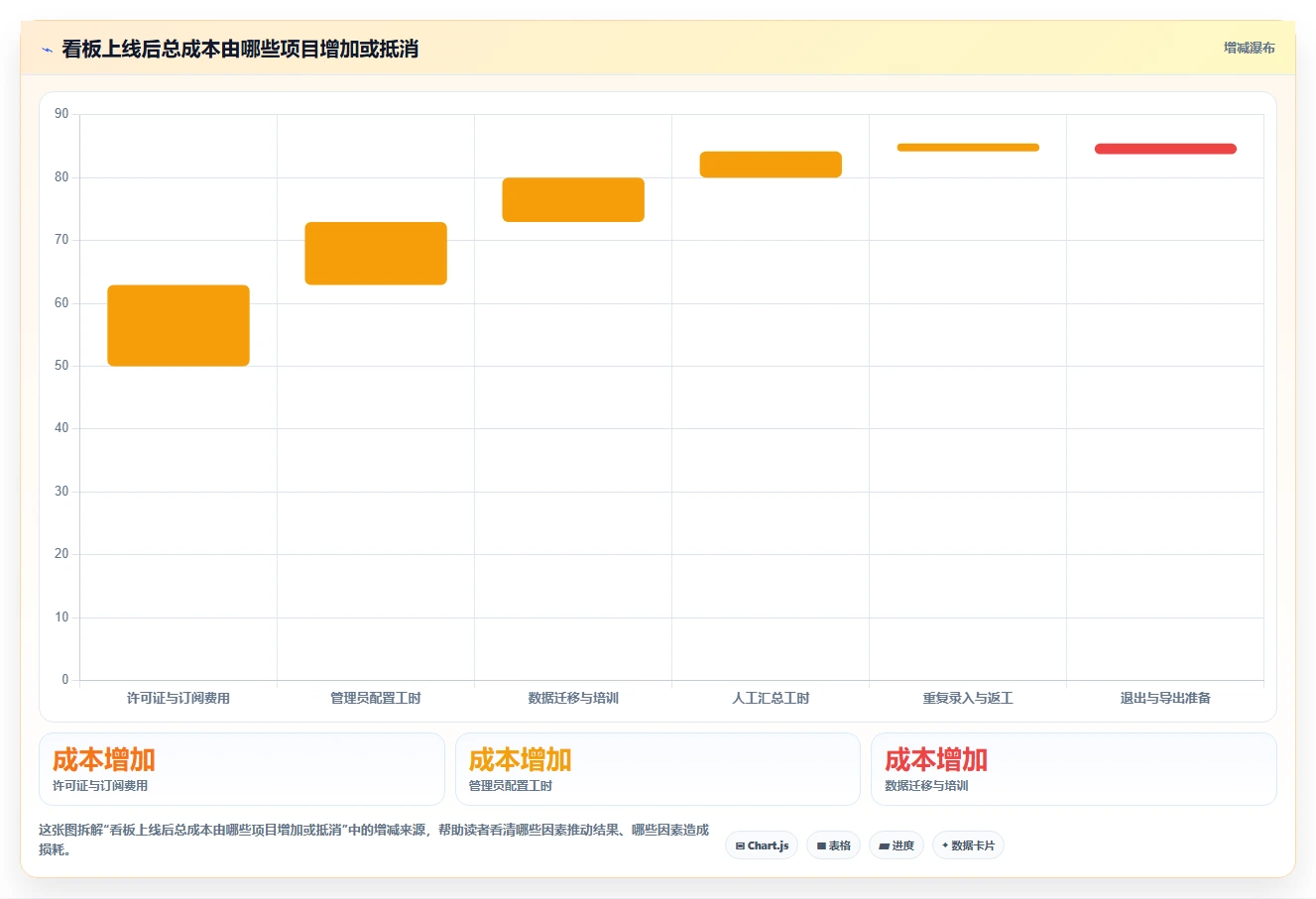Select the 数据卡片 tag chip
This screenshot has height=899, width=1316.
point(968,845)
